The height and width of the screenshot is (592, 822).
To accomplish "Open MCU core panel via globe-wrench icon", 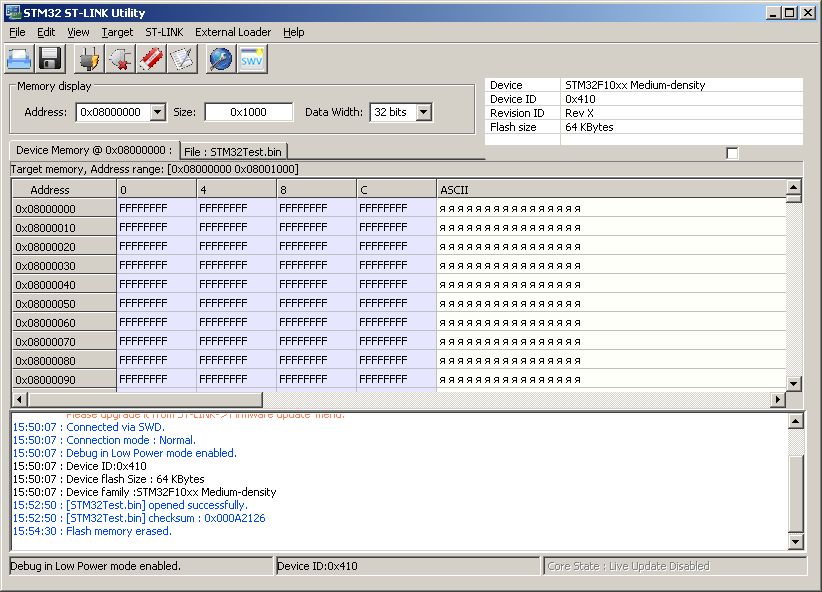I will point(220,59).
